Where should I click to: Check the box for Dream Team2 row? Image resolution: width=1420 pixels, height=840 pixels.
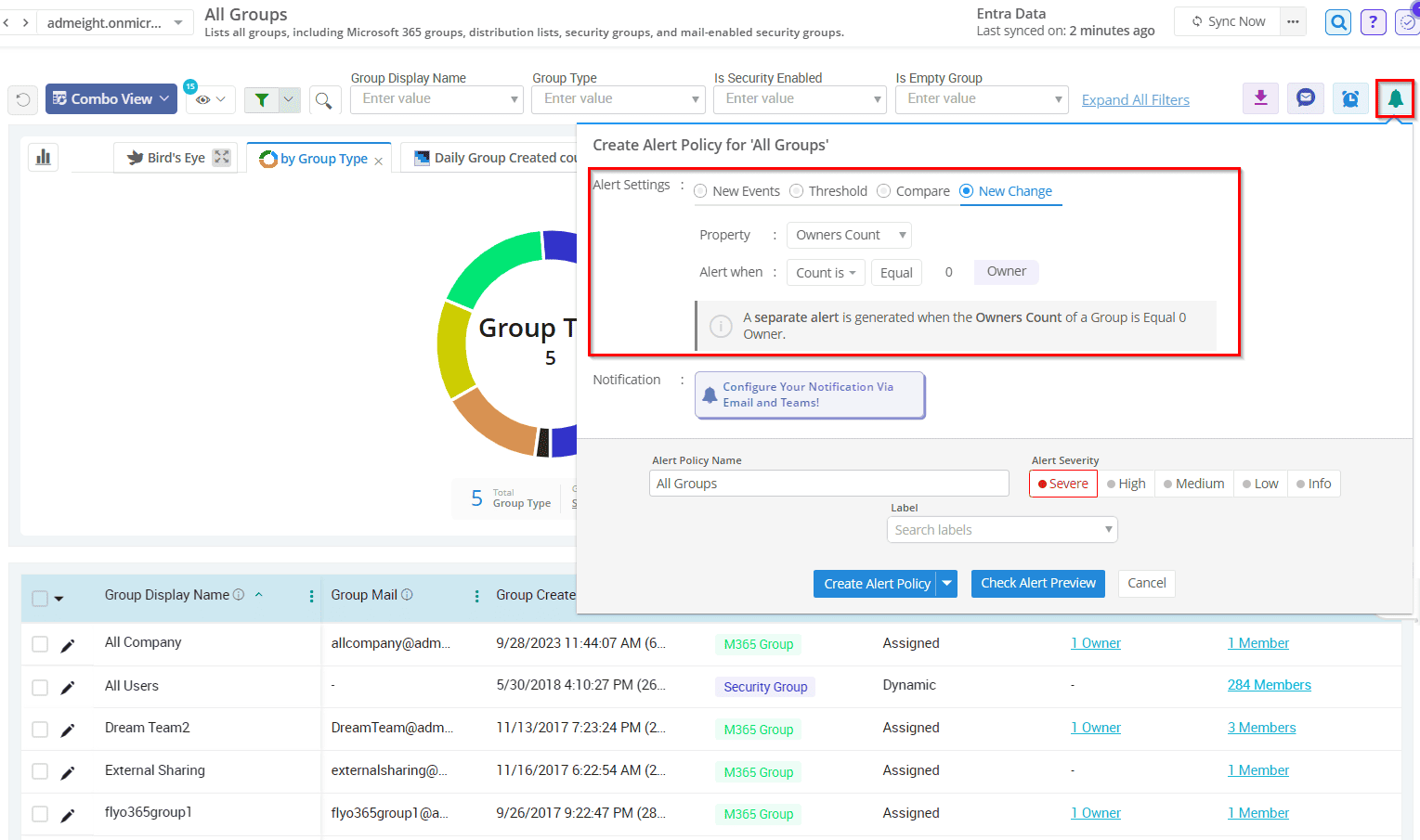(x=40, y=730)
